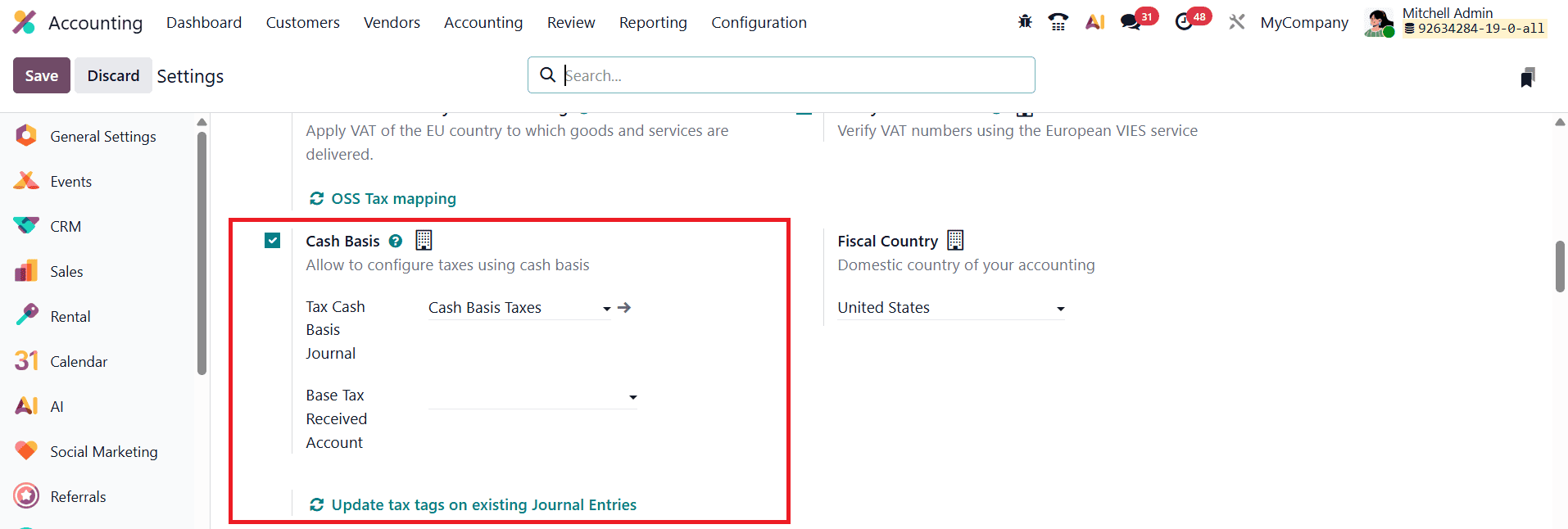Screen dimensions: 1568x529
Task: Click the enterprise building icon beside Fiscal Country
Action: point(954,239)
